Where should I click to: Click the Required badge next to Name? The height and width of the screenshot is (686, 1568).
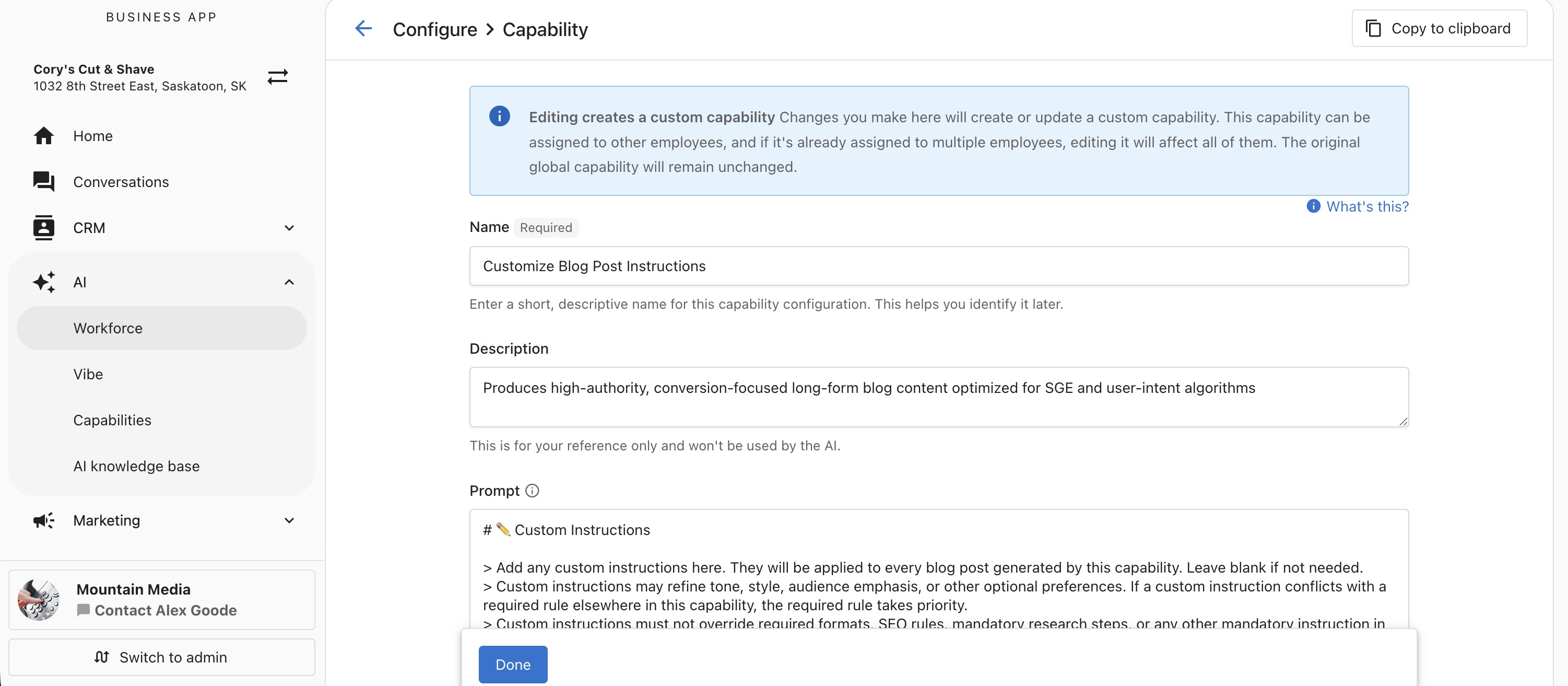point(546,227)
